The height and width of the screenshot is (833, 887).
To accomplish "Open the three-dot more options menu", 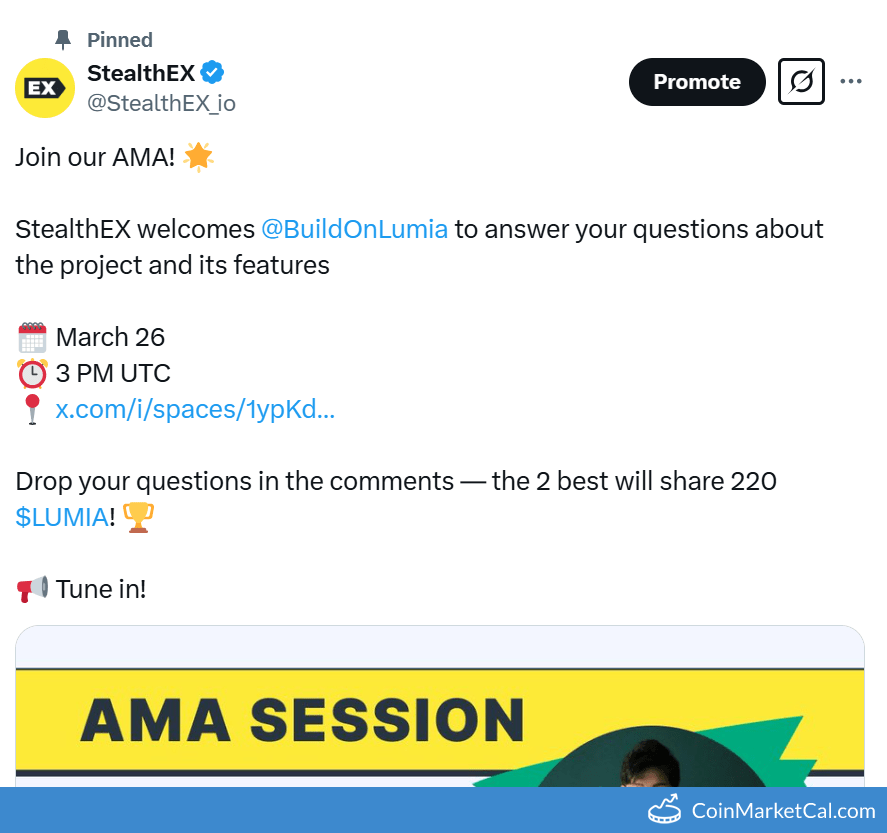I will (x=851, y=82).
